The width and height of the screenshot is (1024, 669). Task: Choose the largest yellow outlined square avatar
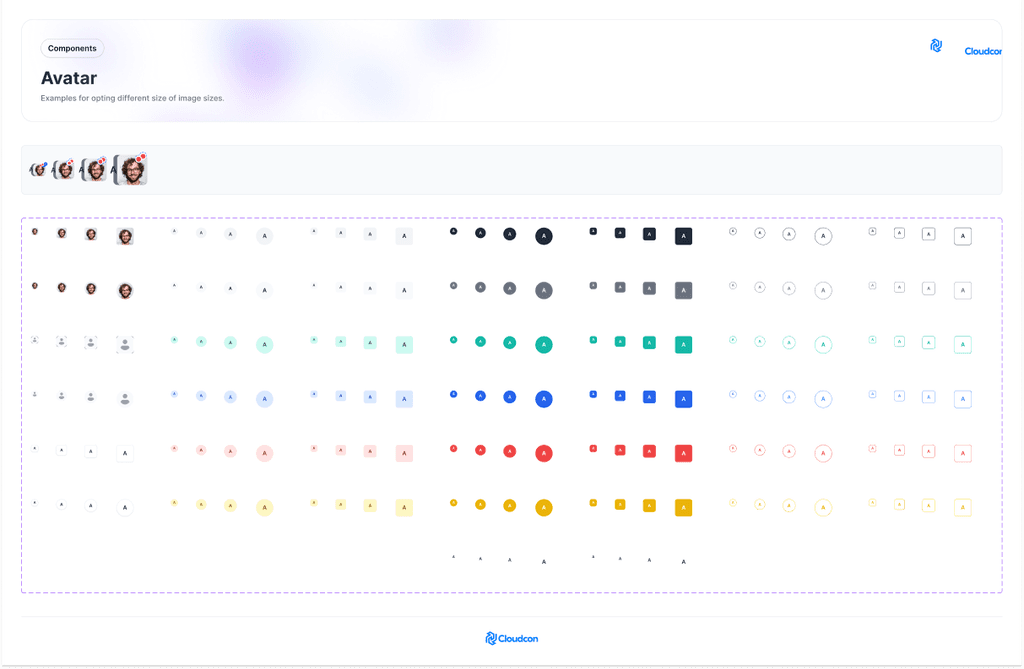tap(963, 507)
